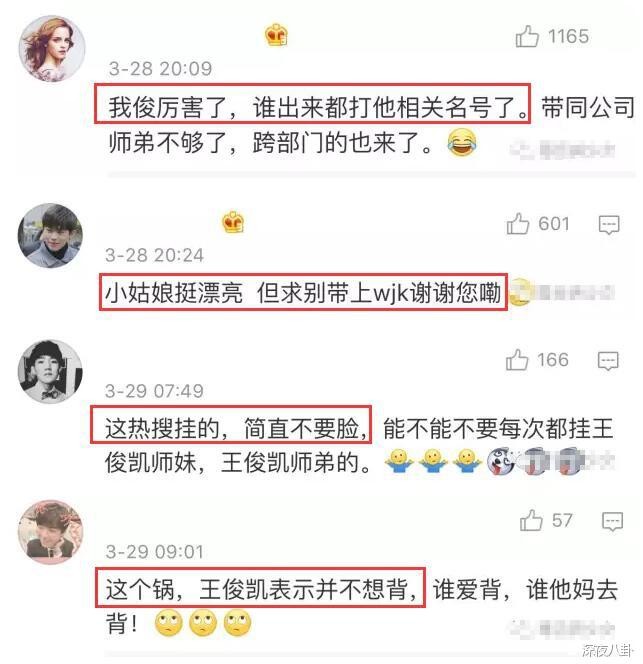
Task: Like the comment with 166 likes
Action: [x=517, y=360]
